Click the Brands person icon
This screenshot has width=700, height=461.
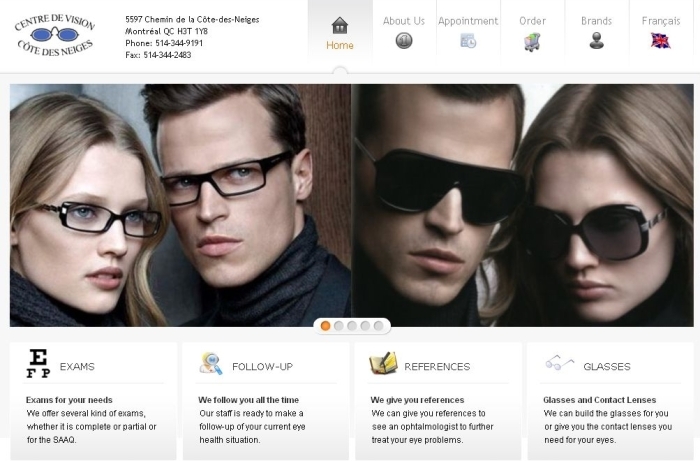coord(596,41)
